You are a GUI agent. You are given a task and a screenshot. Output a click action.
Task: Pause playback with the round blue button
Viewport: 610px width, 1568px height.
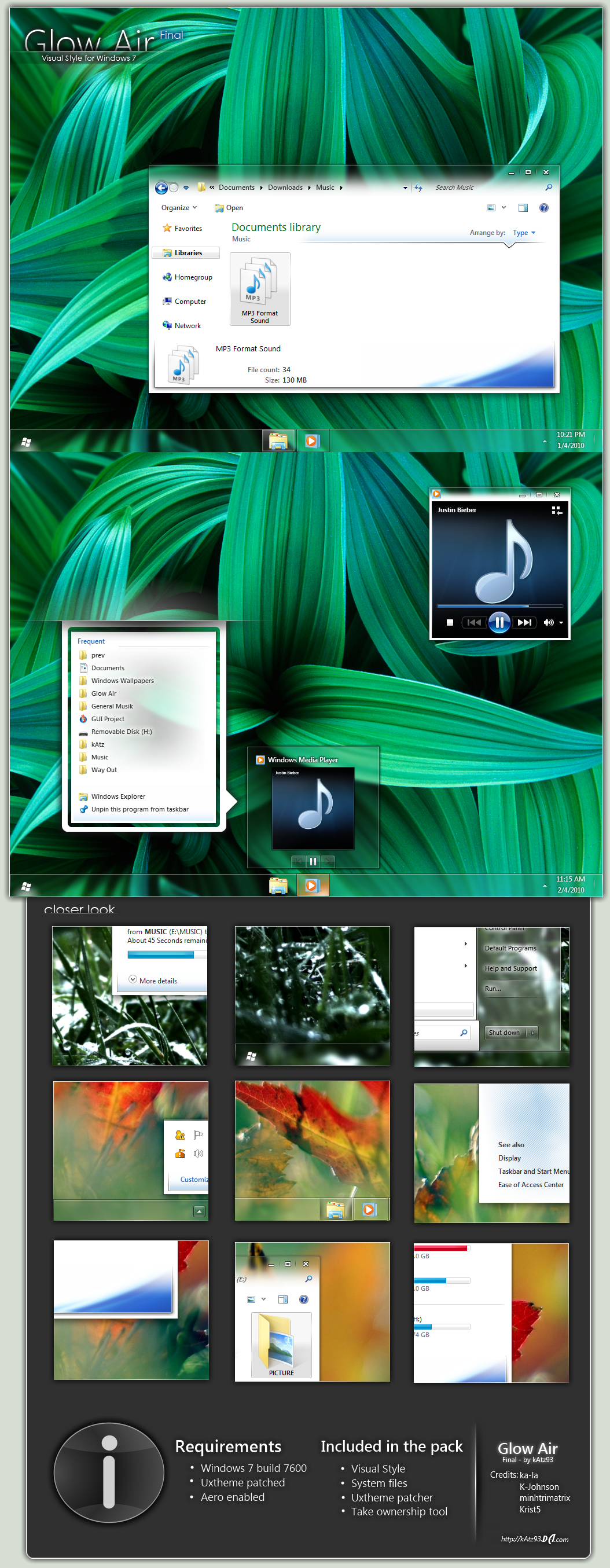pyautogui.click(x=499, y=622)
